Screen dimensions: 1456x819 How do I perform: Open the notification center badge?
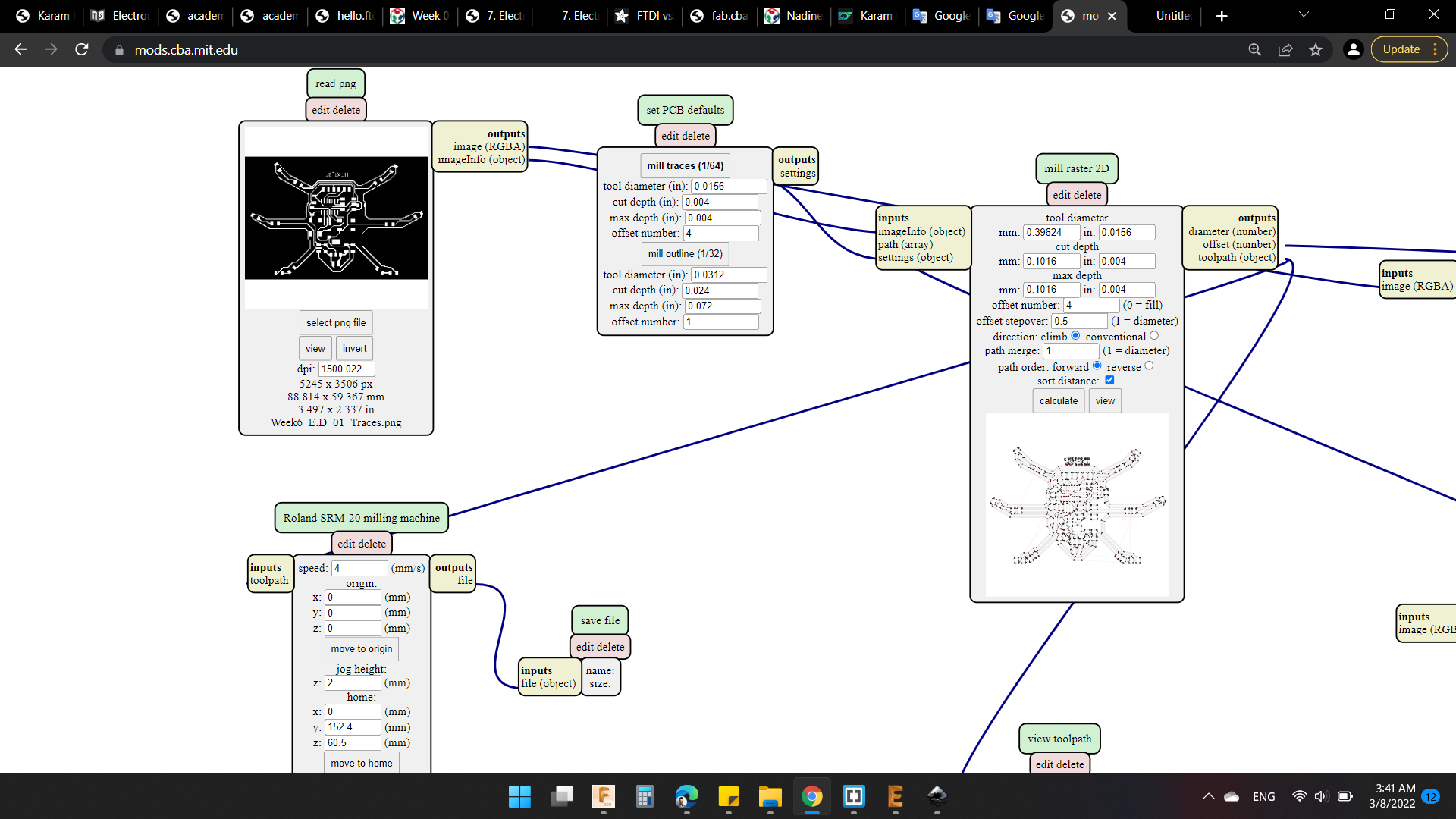point(1431,796)
